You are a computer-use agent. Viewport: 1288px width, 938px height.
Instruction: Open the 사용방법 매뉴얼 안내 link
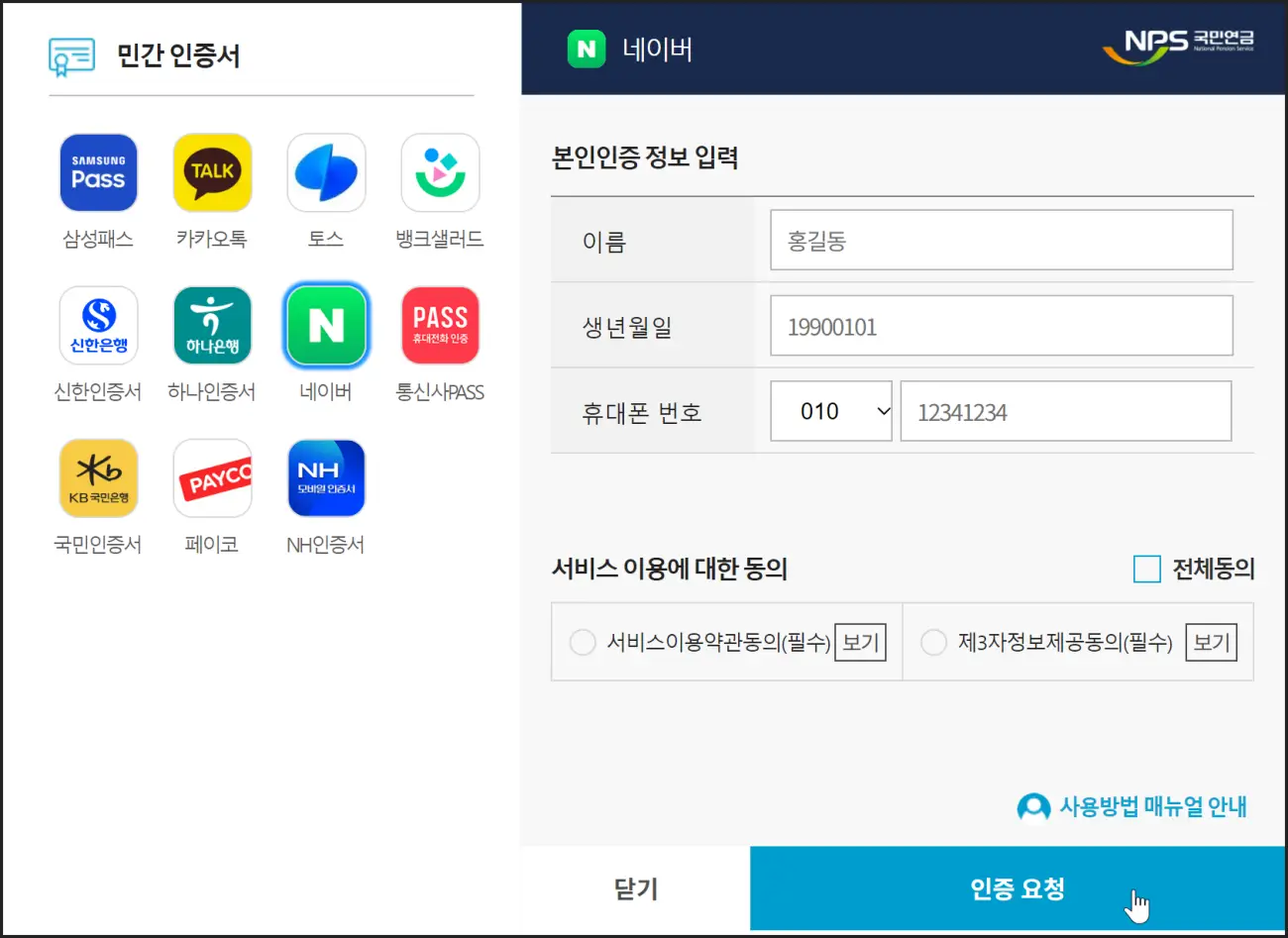(x=1132, y=807)
